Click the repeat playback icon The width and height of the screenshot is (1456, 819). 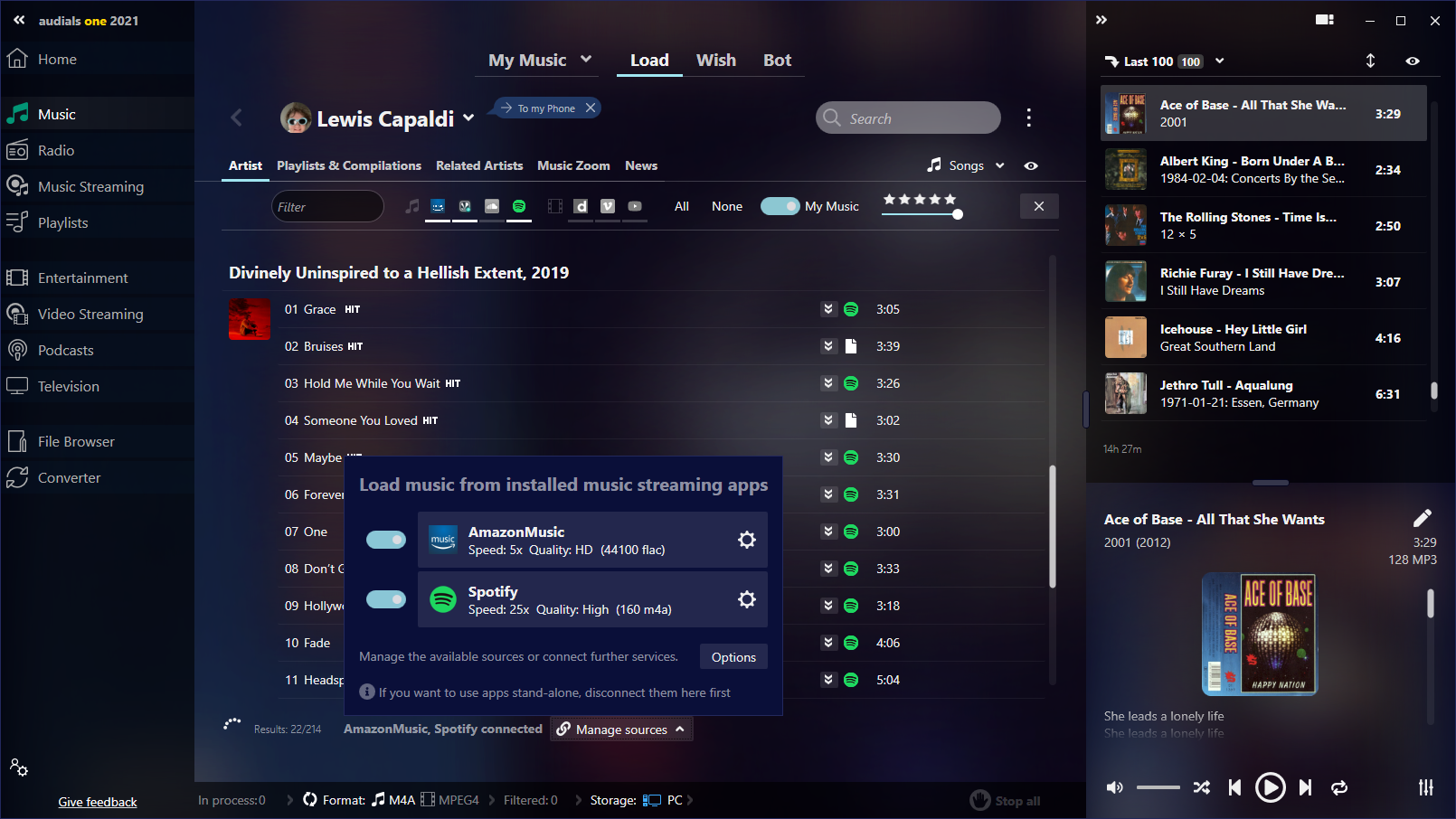point(1339,787)
